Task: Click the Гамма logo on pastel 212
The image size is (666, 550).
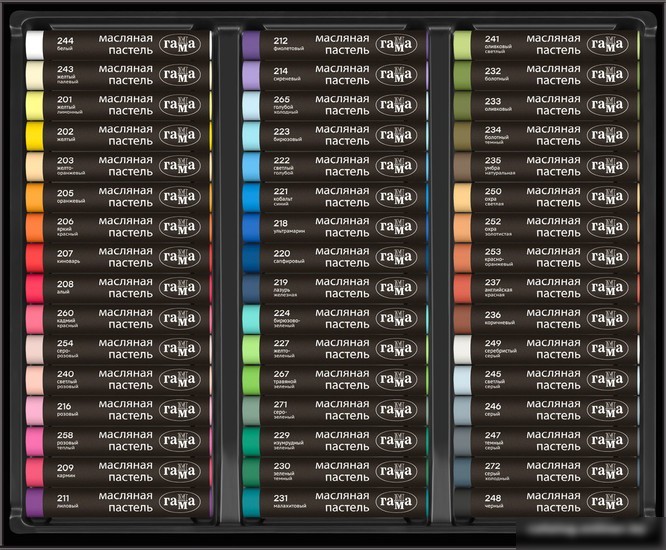Action: click(x=396, y=45)
